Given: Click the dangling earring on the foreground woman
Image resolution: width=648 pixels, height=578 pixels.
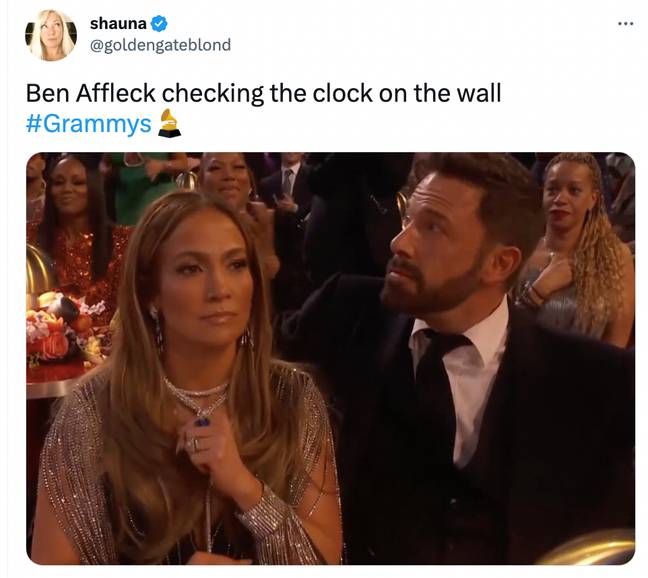Looking at the screenshot, I should click(157, 326).
